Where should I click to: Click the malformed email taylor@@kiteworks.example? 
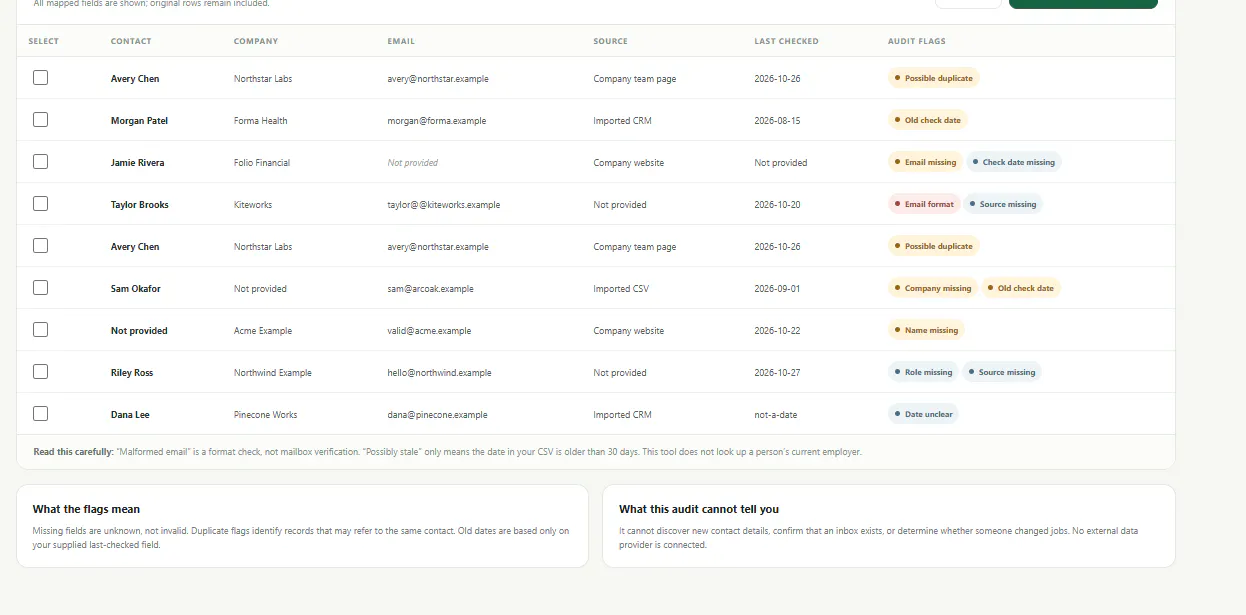pos(444,205)
